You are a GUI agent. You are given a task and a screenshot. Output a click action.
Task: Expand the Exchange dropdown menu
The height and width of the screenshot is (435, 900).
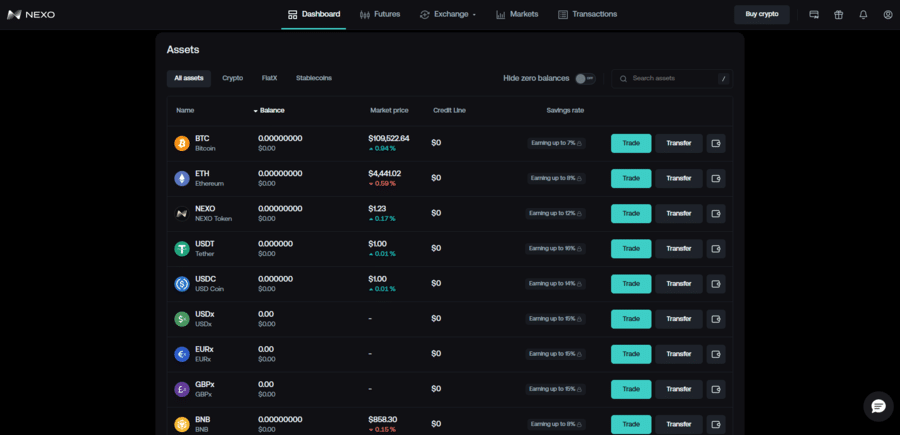coord(448,14)
